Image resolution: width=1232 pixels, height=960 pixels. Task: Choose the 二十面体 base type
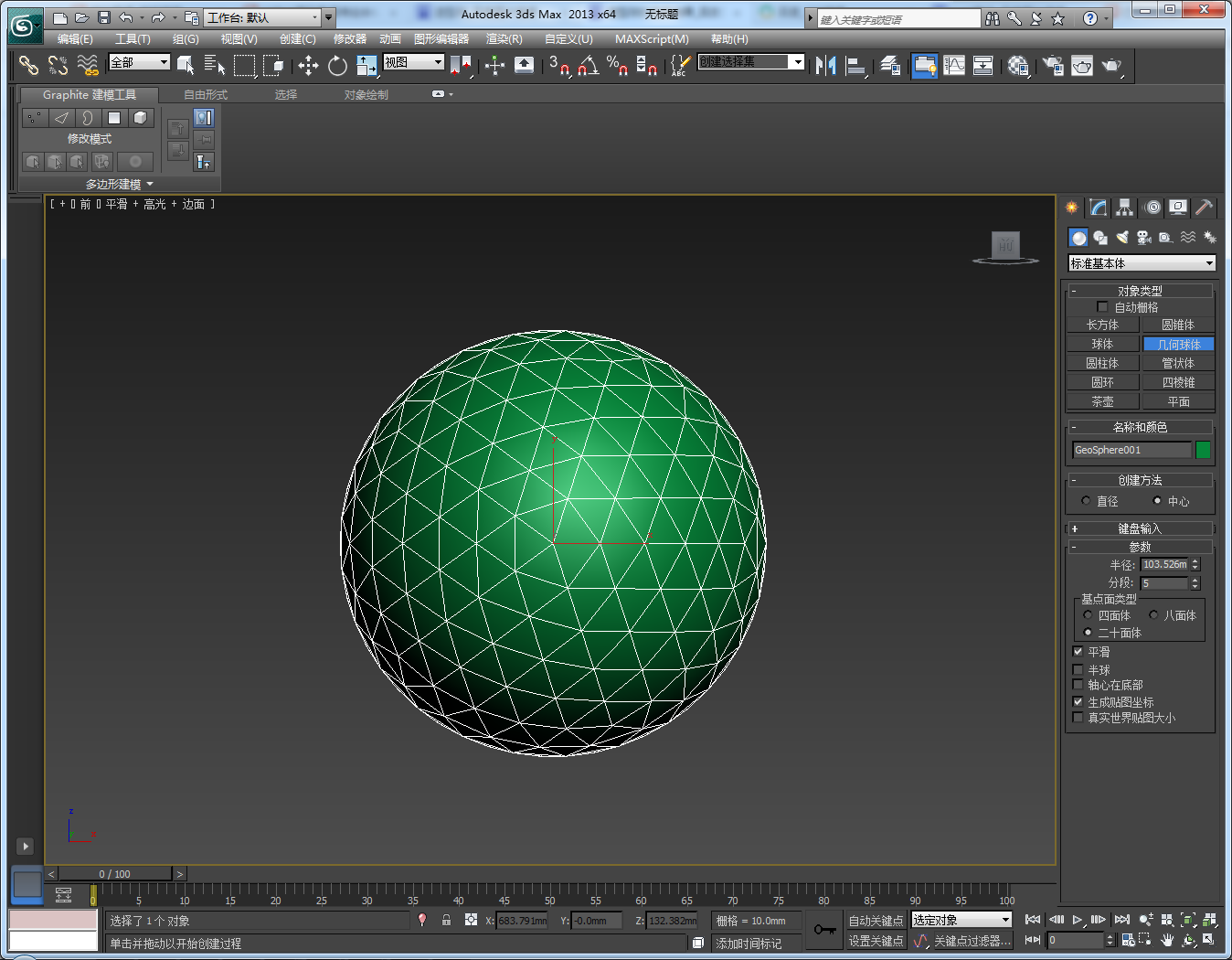(x=1088, y=633)
